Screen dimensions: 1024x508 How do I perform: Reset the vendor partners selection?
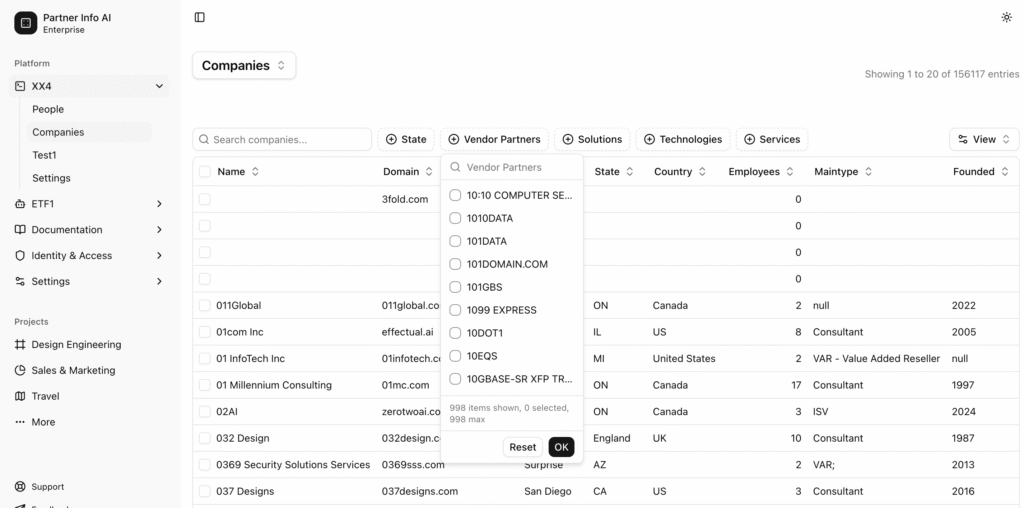point(522,447)
